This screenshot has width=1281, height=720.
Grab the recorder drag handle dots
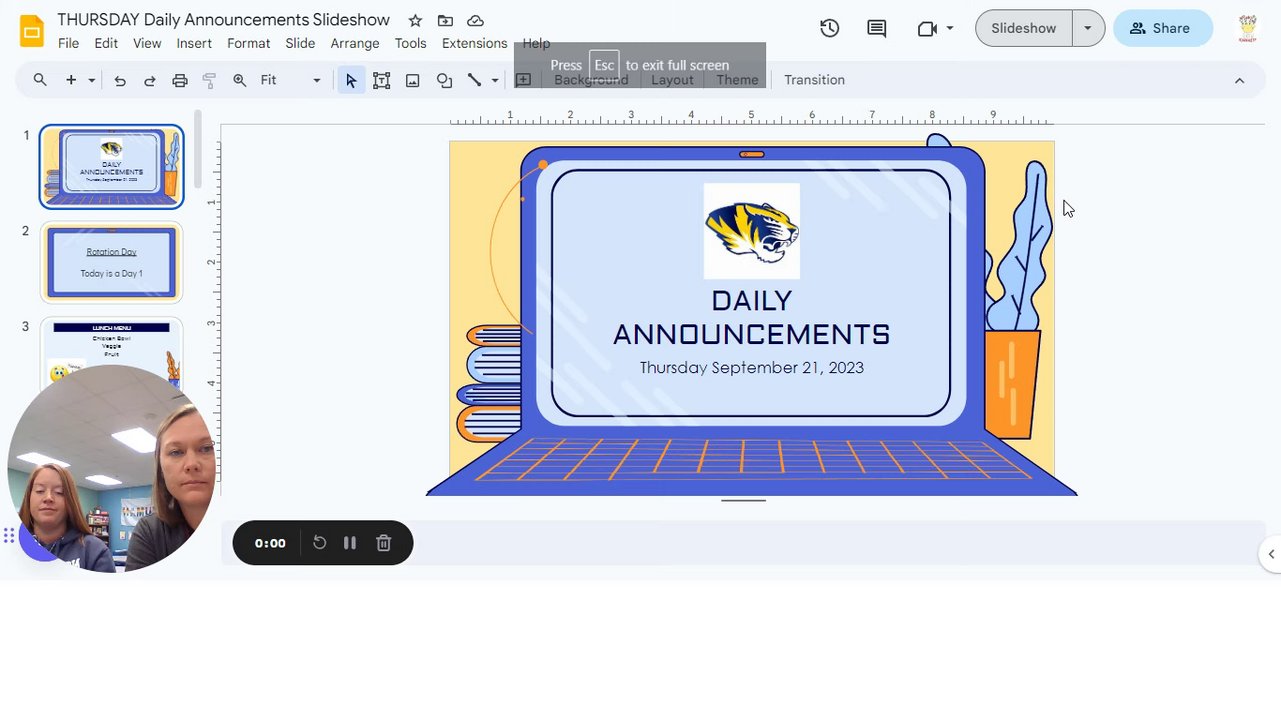pyautogui.click(x=9, y=536)
